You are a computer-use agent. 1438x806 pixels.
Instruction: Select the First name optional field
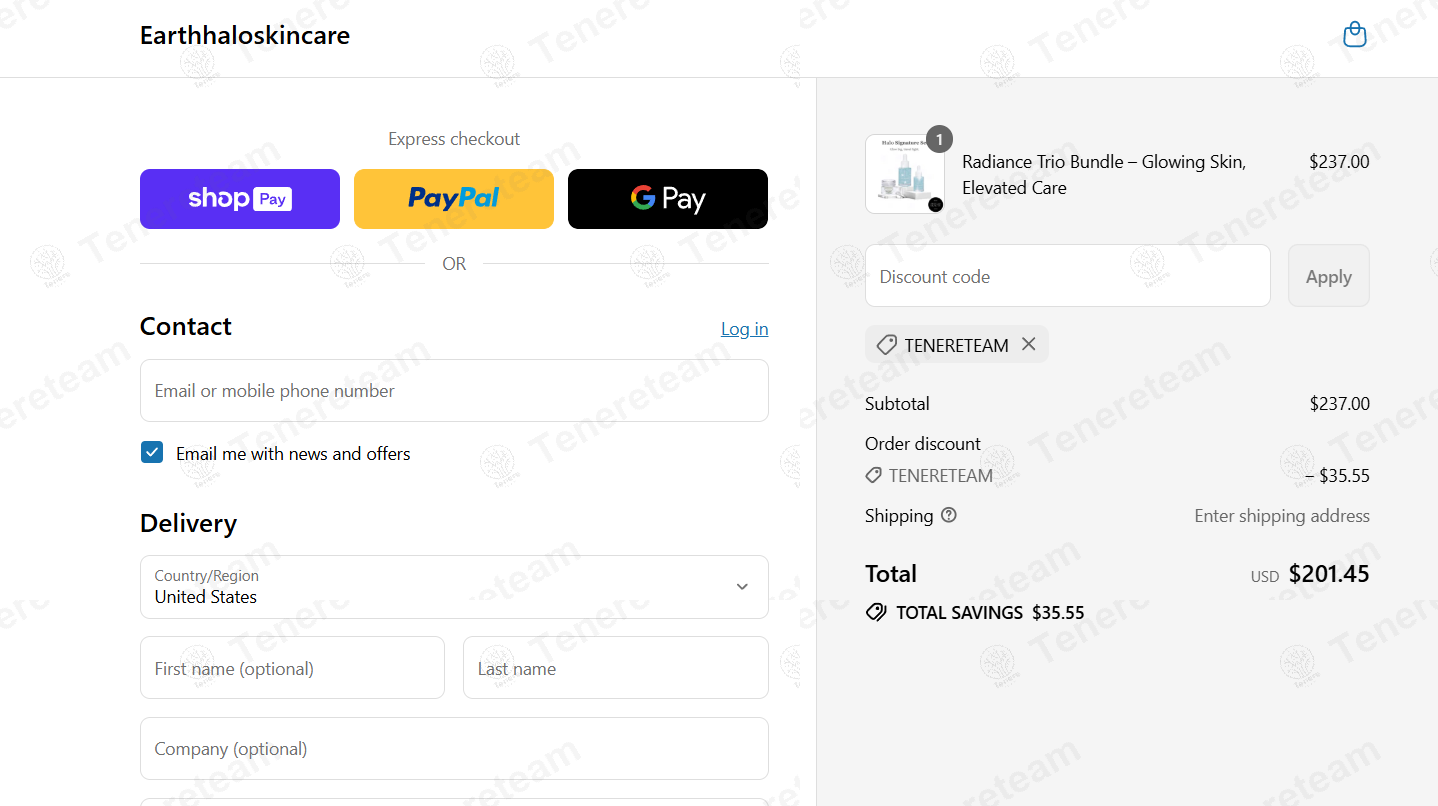pyautogui.click(x=292, y=668)
